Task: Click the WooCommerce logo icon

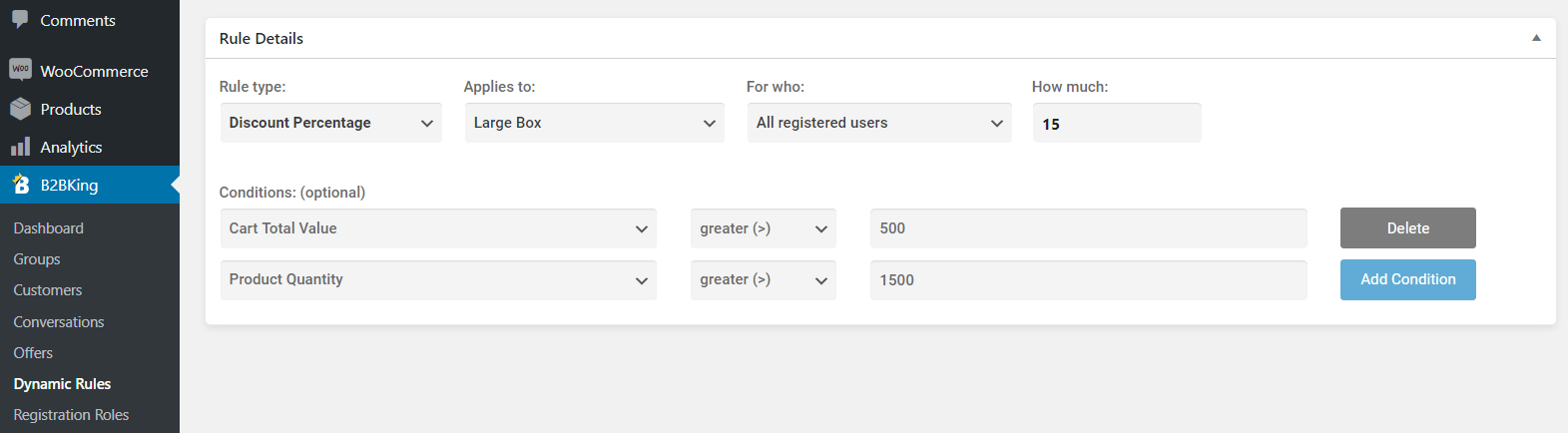Action: [x=20, y=70]
